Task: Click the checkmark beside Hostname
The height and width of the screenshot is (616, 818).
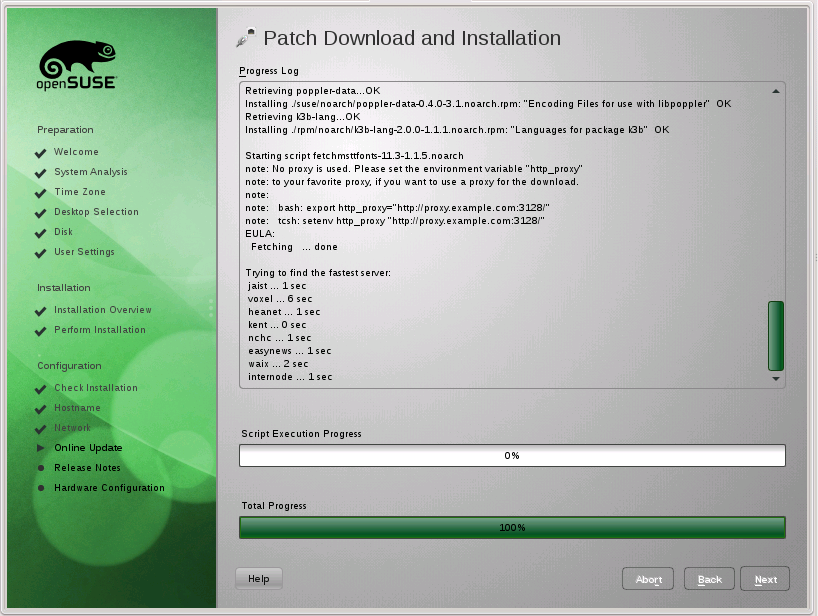Action: point(40,409)
